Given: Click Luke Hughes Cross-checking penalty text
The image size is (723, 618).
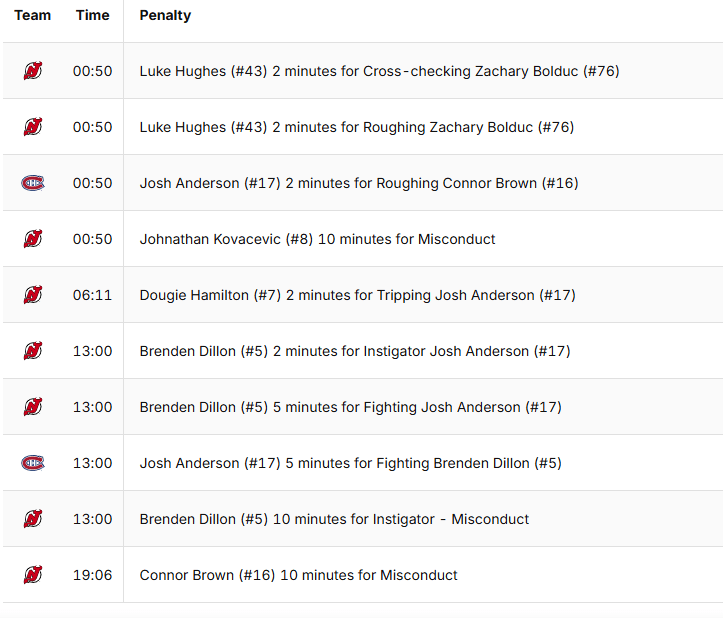Looking at the screenshot, I should (379, 71).
